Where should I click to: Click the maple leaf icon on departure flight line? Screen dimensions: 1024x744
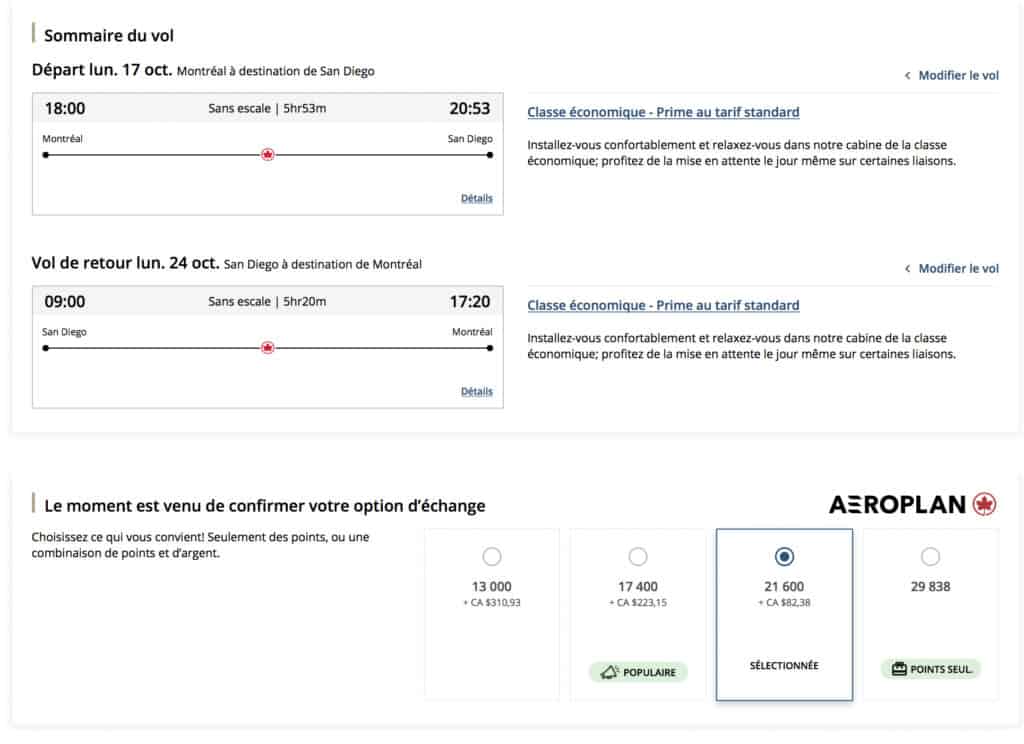(x=267, y=155)
